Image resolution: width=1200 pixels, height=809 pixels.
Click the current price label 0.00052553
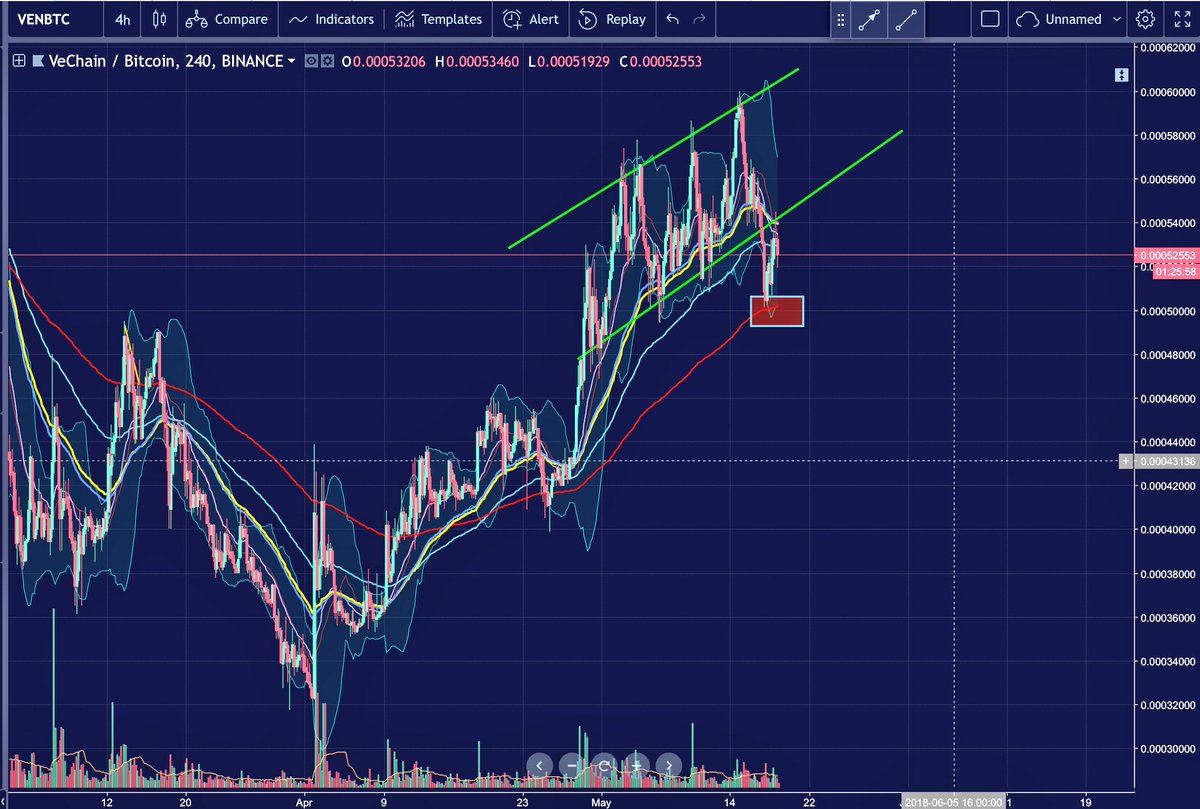(1167, 256)
